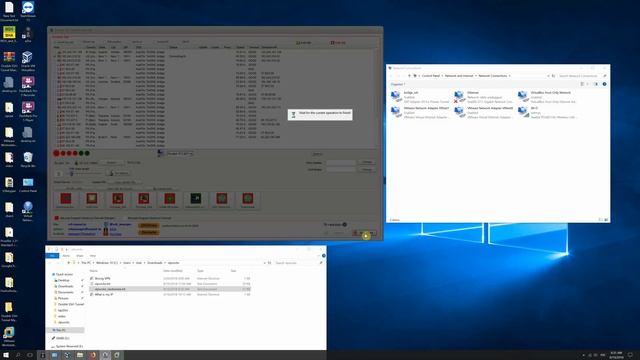This screenshot has height=360, width=640.
Task: Open the Action Center notifications icon
Action: [x=630, y=355]
